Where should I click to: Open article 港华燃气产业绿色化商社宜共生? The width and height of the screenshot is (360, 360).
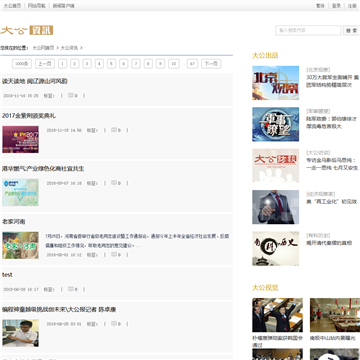pos(43,169)
